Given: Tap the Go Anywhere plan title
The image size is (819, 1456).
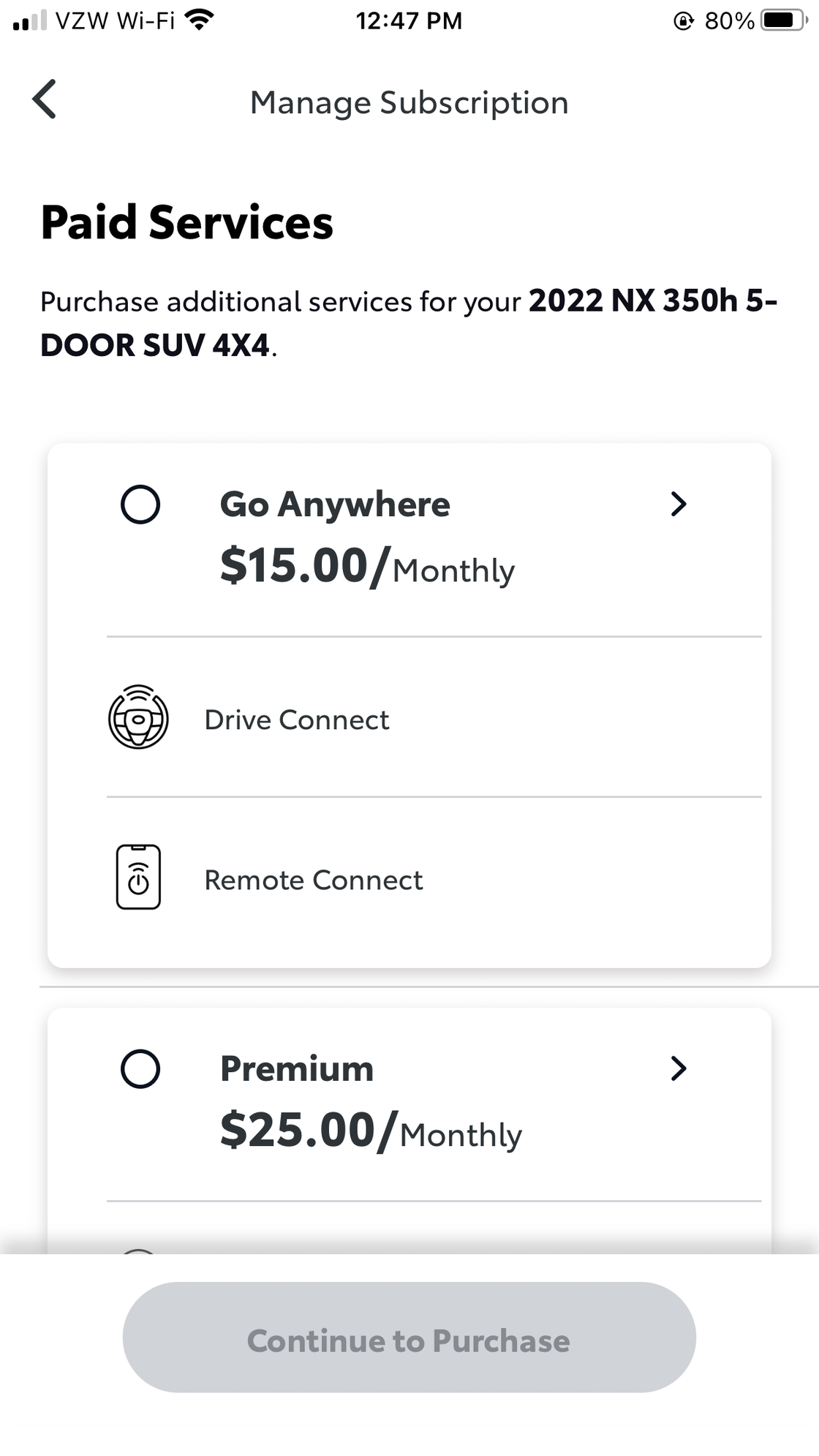Looking at the screenshot, I should [x=335, y=505].
